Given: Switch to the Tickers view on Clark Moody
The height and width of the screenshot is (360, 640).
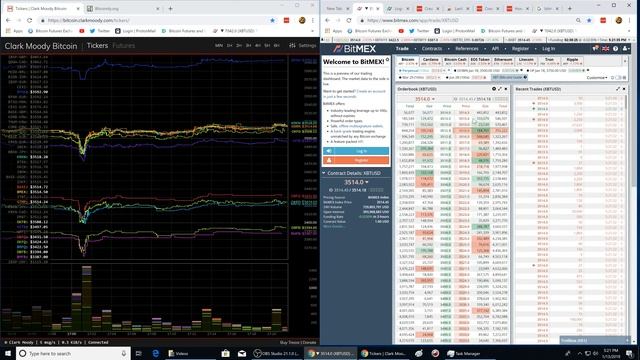Looking at the screenshot, I should coord(97,45).
